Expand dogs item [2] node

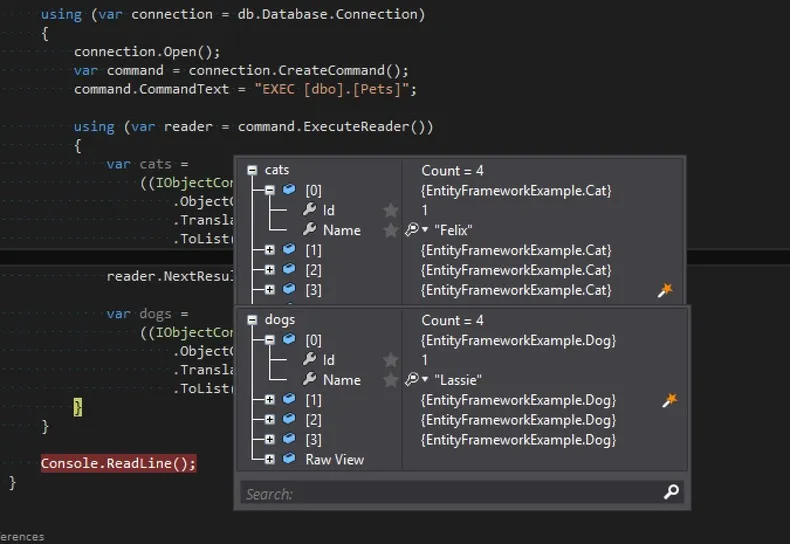[270, 420]
